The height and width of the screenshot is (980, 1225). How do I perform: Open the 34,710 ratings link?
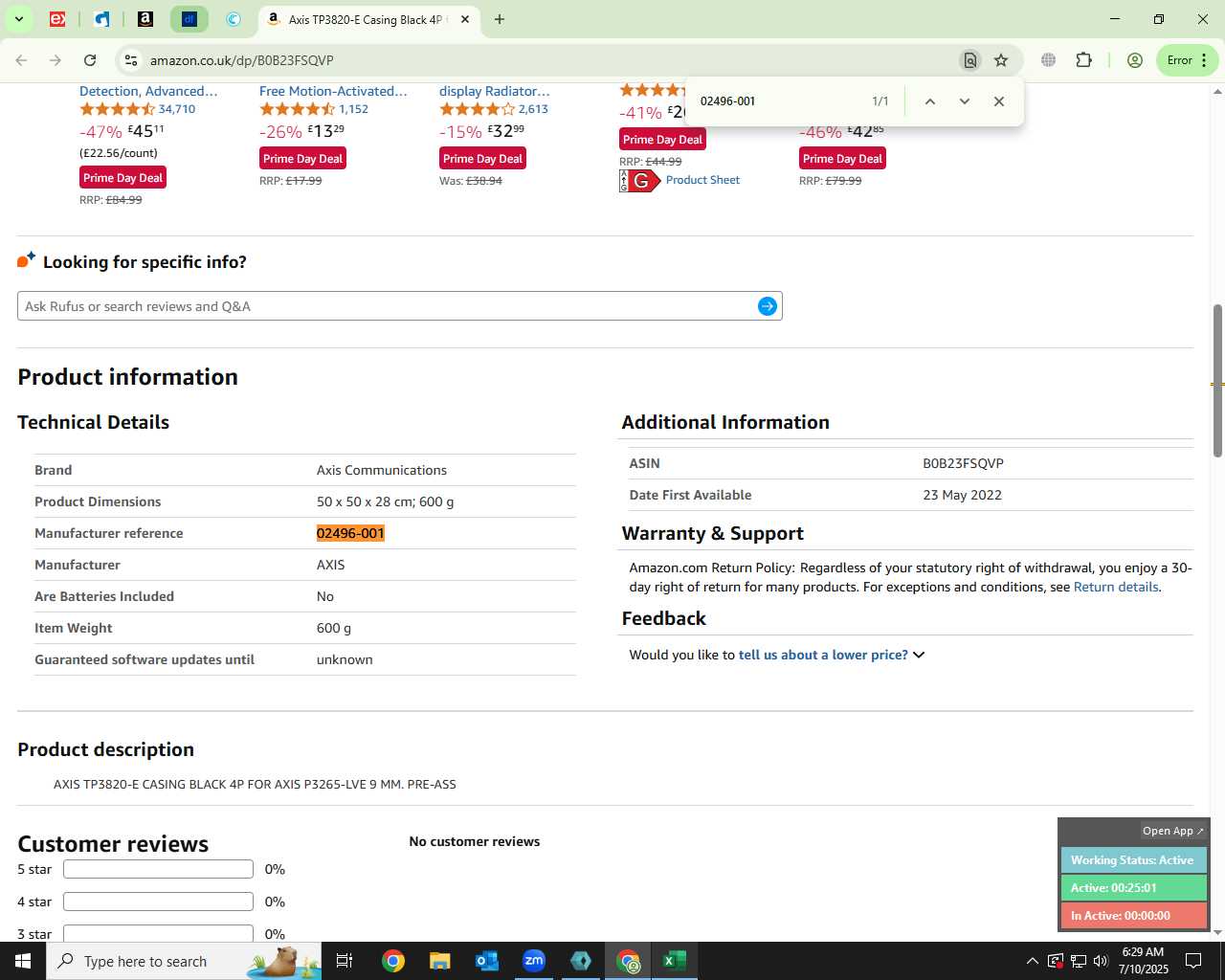pyautogui.click(x=177, y=109)
